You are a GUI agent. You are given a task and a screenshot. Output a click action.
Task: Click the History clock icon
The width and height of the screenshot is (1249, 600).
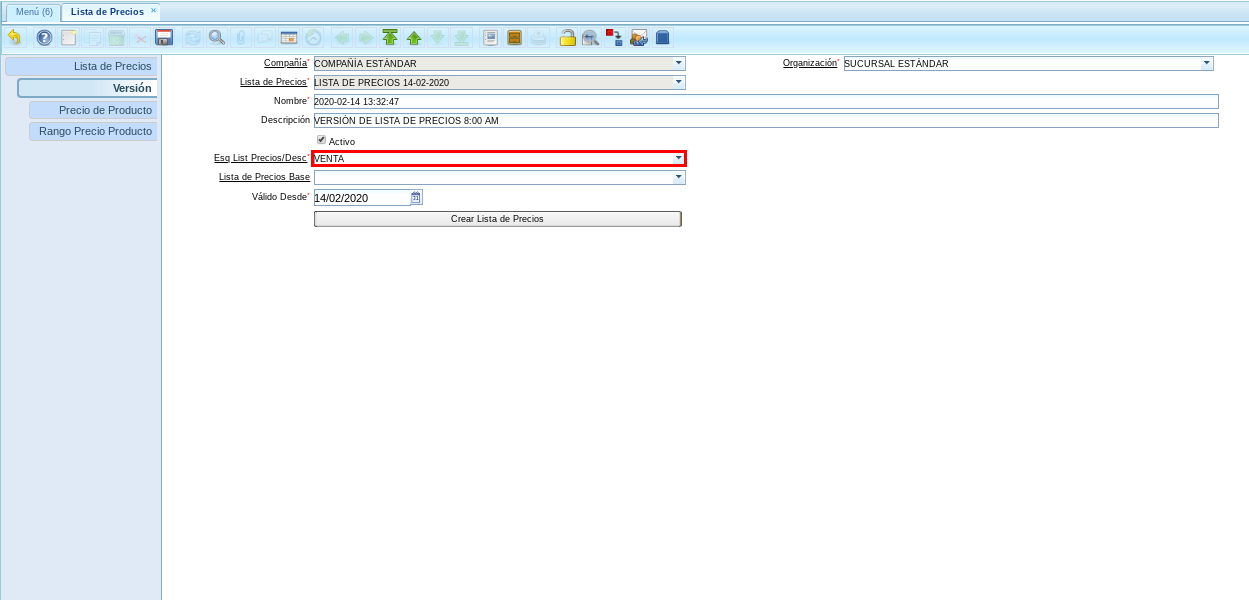coord(313,38)
